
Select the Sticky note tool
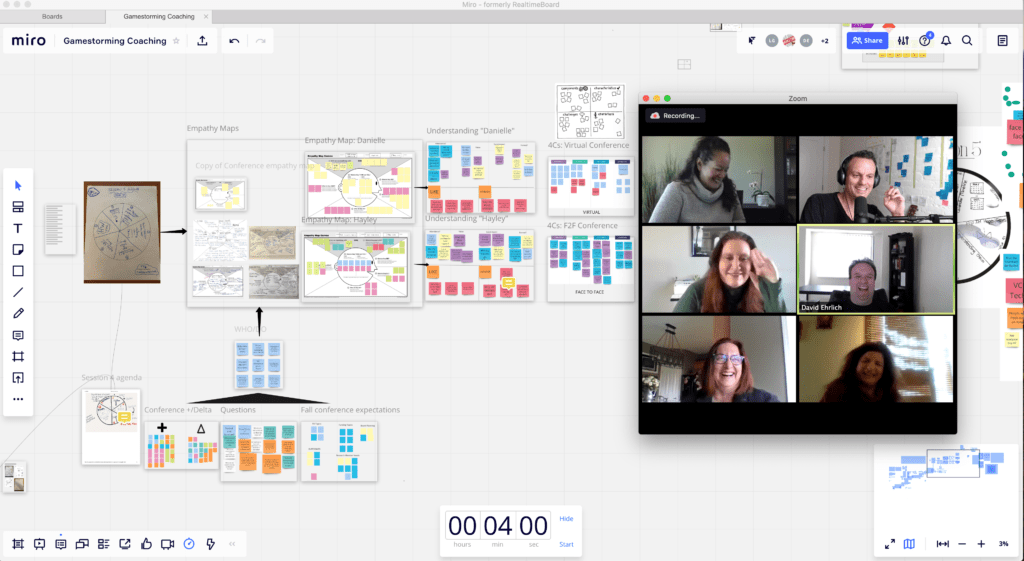[x=18, y=249]
